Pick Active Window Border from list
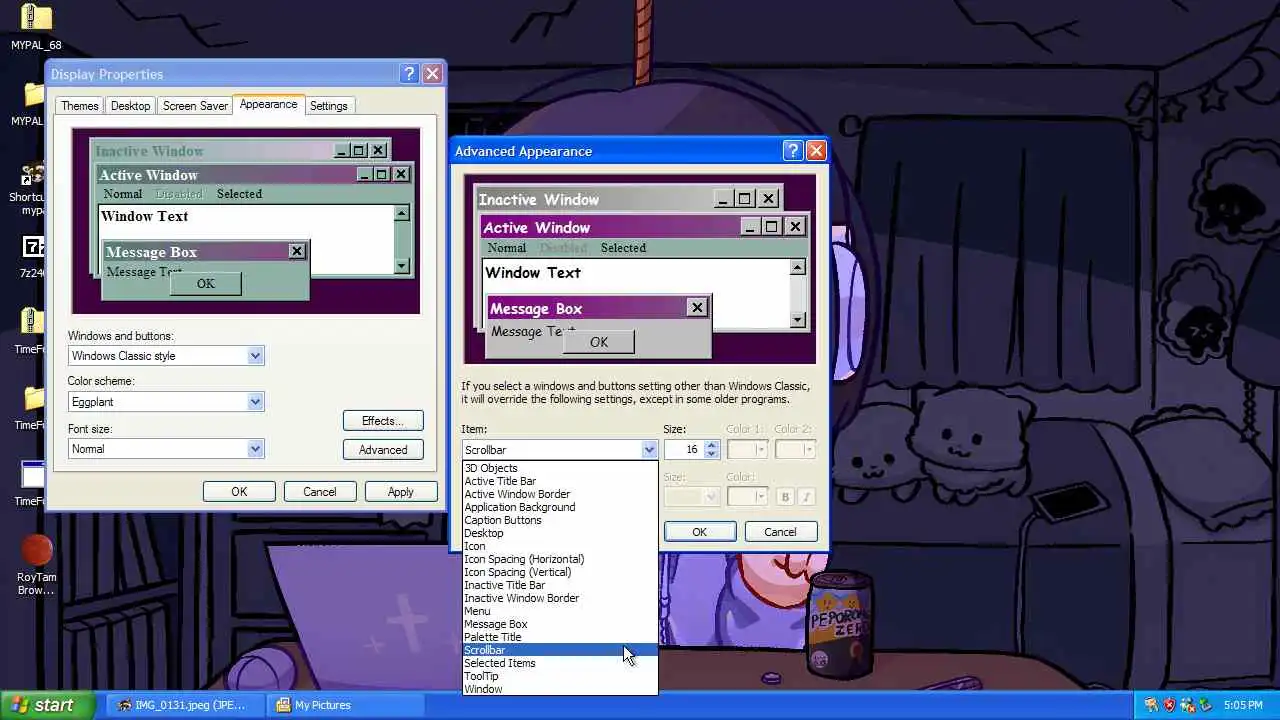This screenshot has height=720, width=1280. 560,494
